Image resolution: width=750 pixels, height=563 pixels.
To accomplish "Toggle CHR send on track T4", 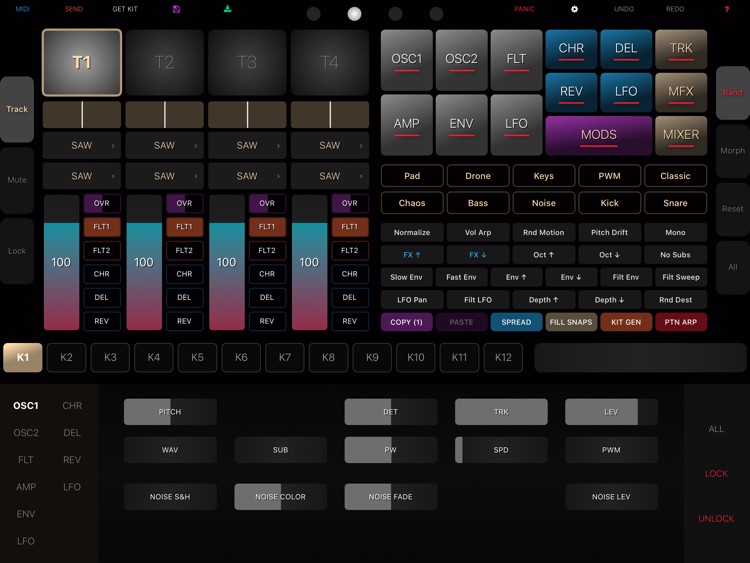I will (x=350, y=274).
